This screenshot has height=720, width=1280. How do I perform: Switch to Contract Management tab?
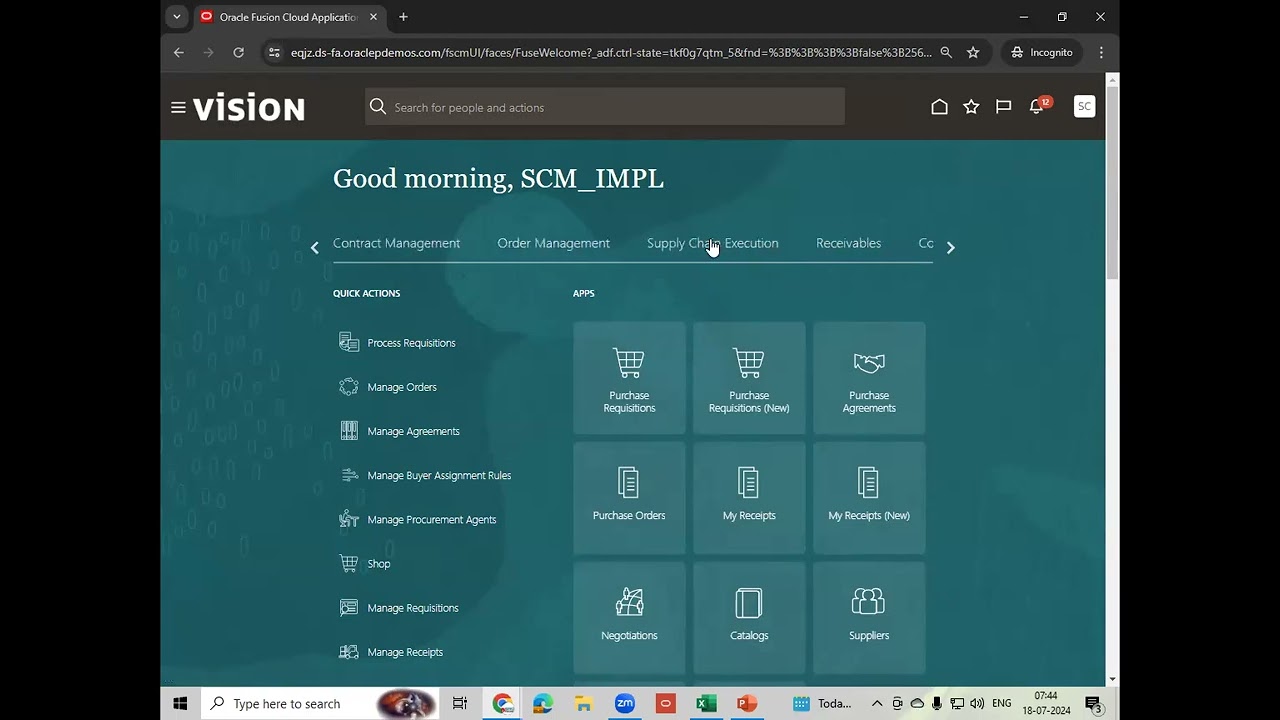point(396,243)
